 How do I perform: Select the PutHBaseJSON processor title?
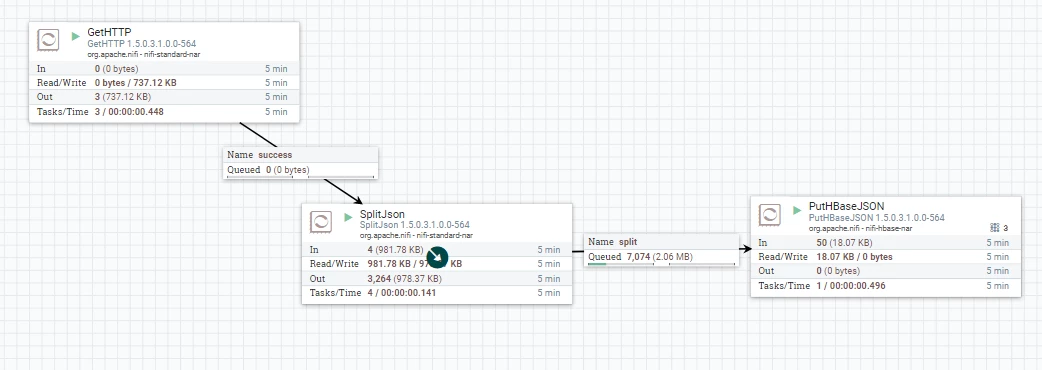(847, 207)
